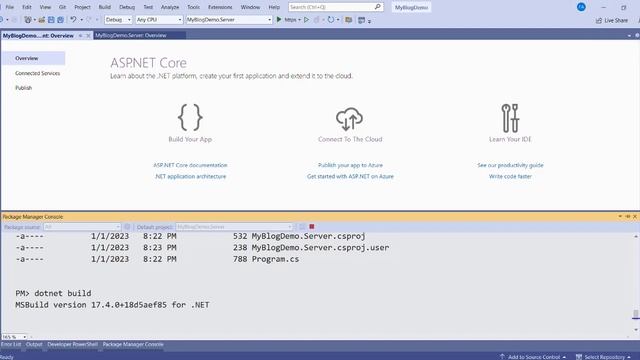Open Publish your app to Azure link
640x360 pixels.
click(350, 165)
